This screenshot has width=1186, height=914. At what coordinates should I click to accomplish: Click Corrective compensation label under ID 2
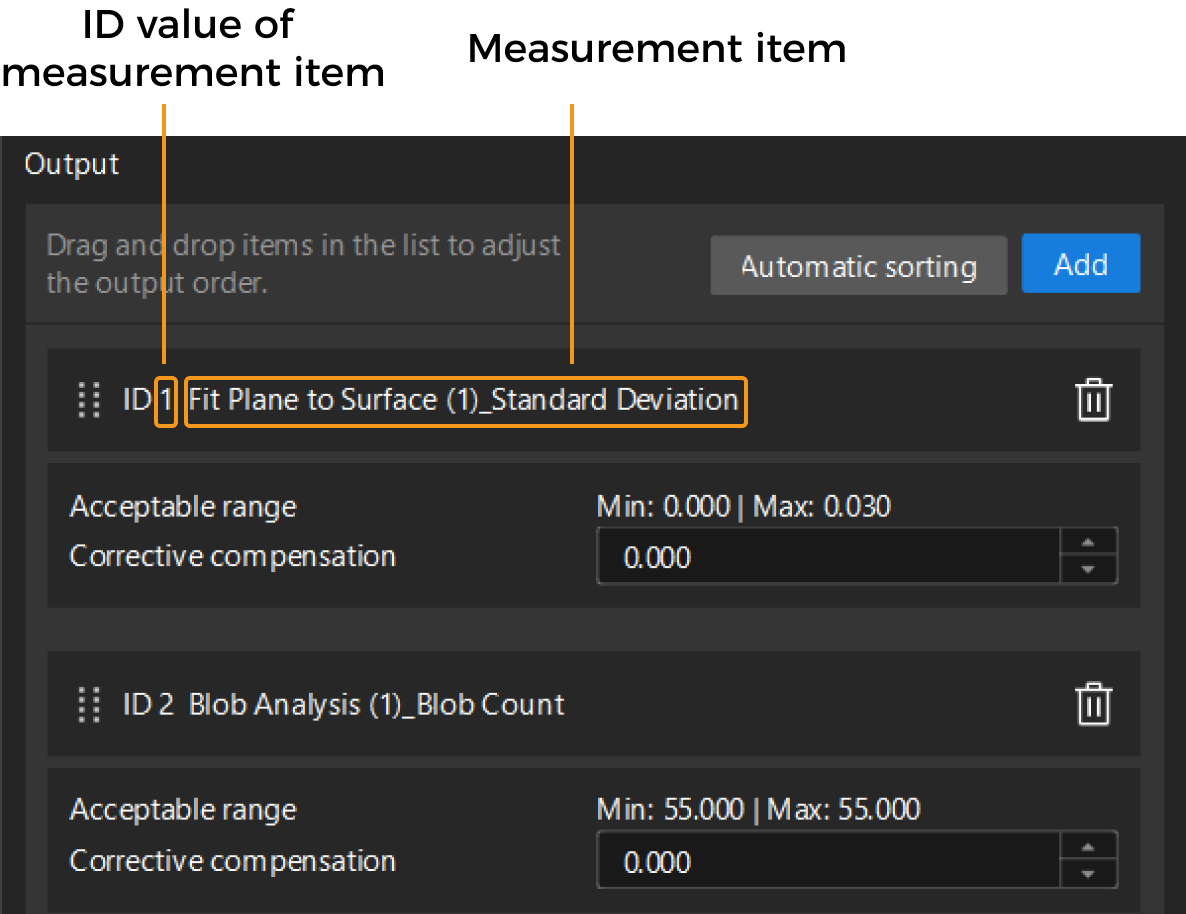click(x=232, y=861)
